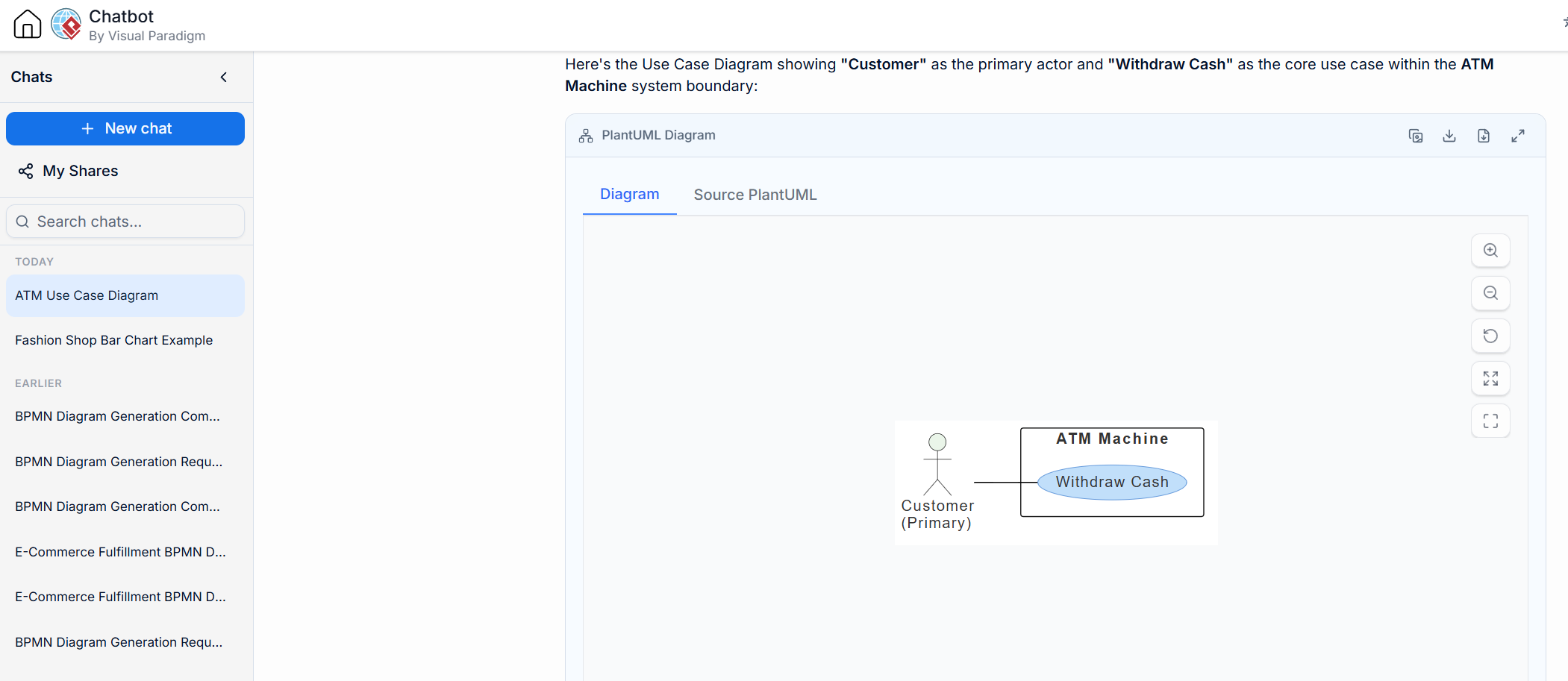Start a New chat

[125, 128]
